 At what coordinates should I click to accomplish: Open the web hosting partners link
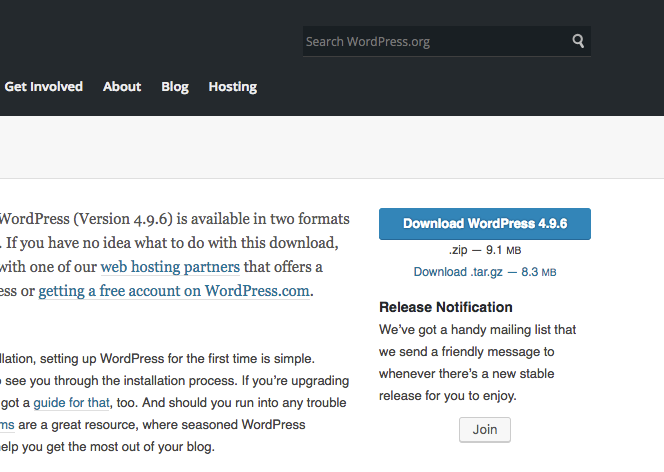170,267
